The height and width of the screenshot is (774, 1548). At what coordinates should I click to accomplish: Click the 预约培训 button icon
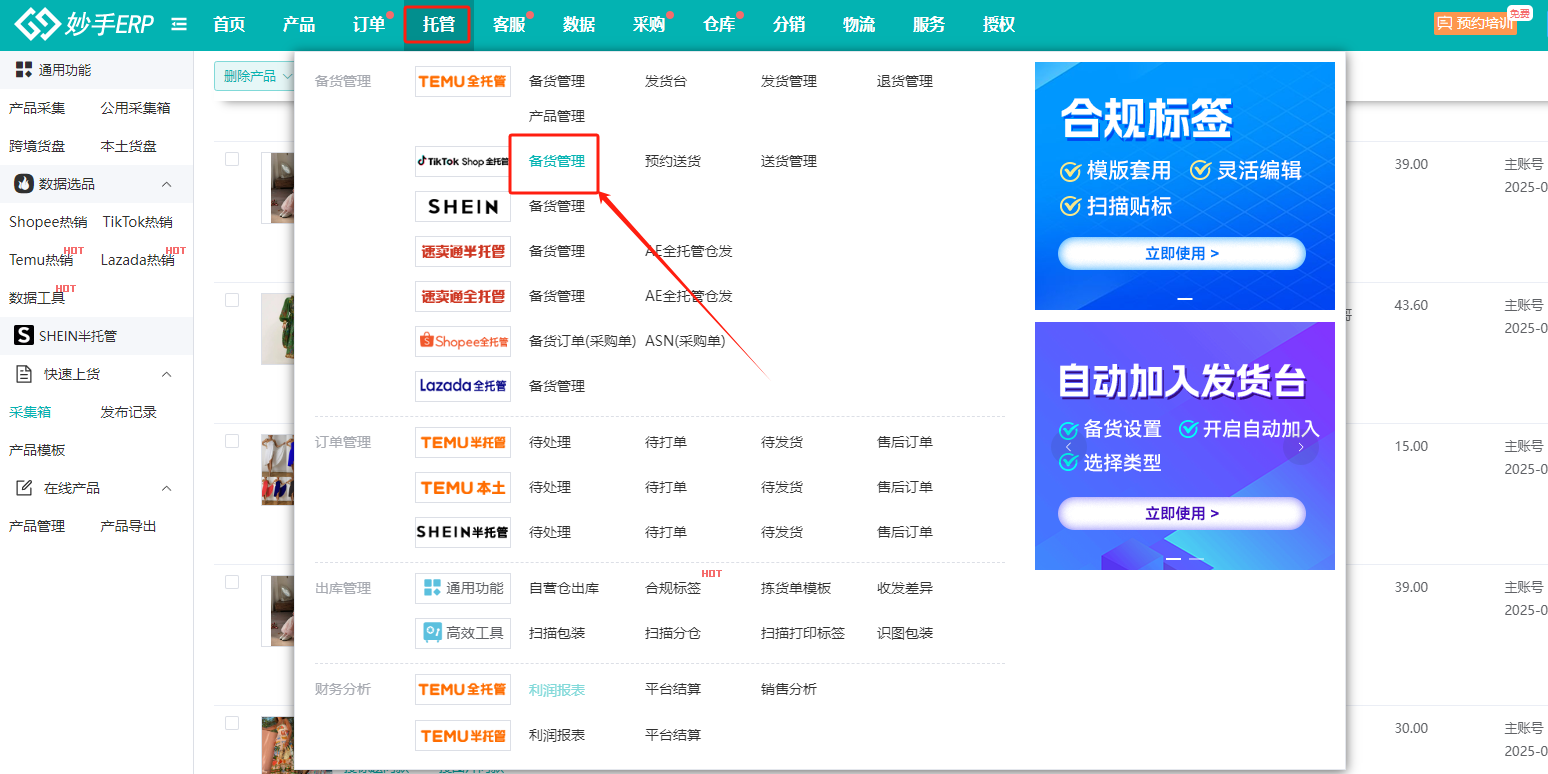[1444, 23]
